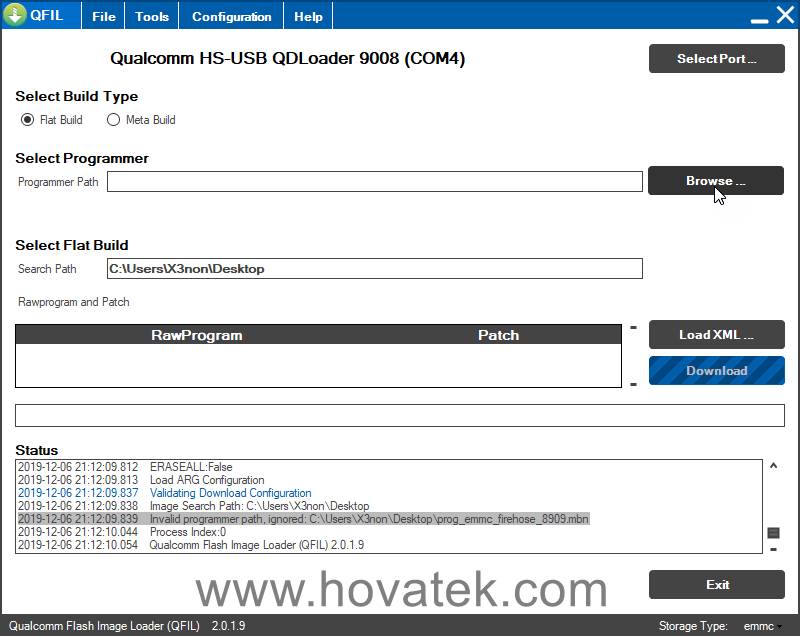Select the 'Load ARG Configuration' log line

click(x=141, y=480)
